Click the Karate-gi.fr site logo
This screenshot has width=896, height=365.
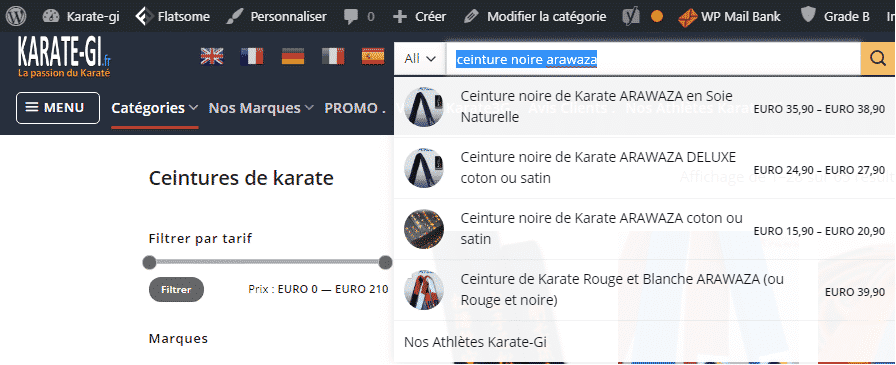click(64, 58)
